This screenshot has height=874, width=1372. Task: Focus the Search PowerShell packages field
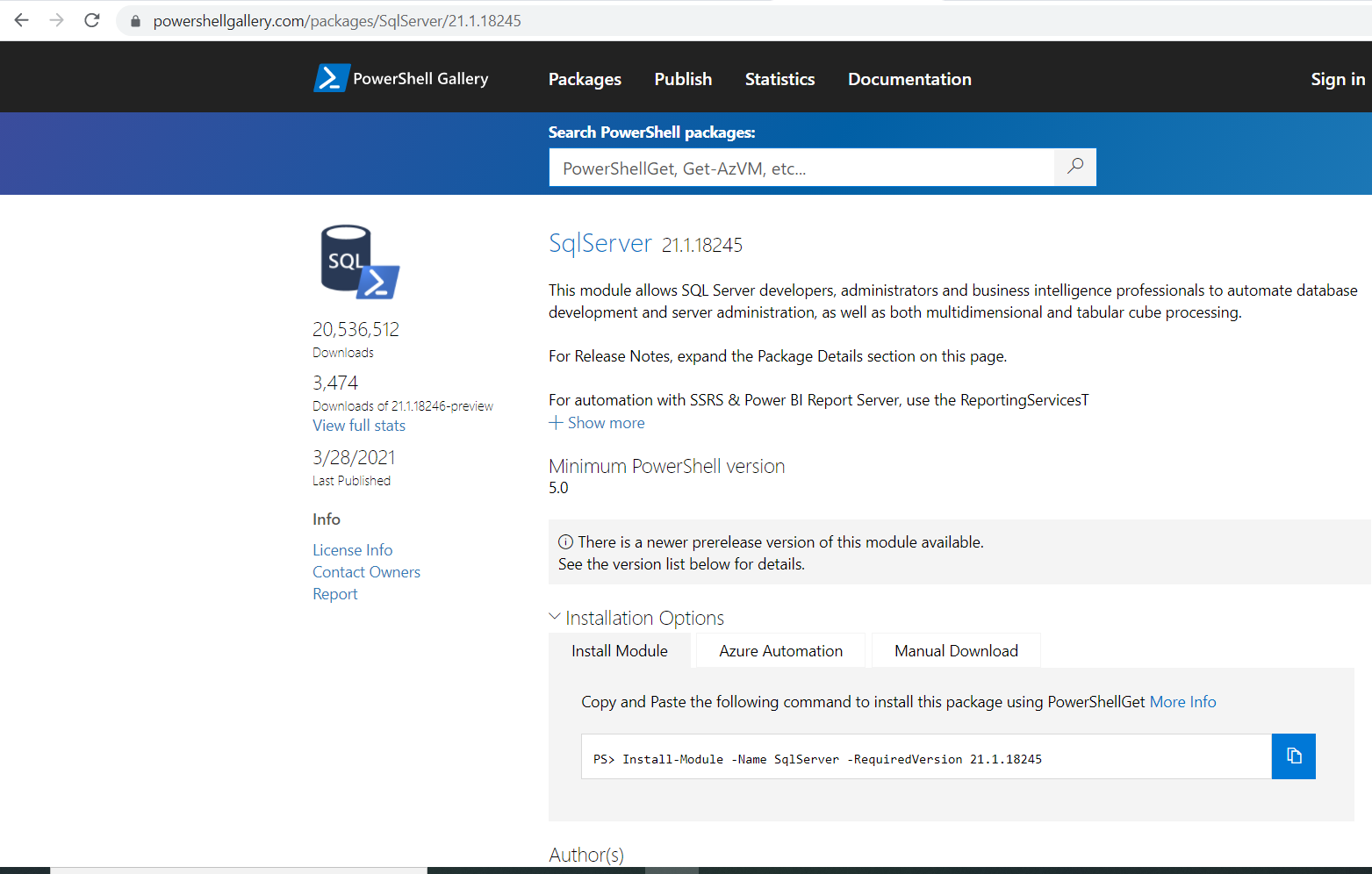801,167
